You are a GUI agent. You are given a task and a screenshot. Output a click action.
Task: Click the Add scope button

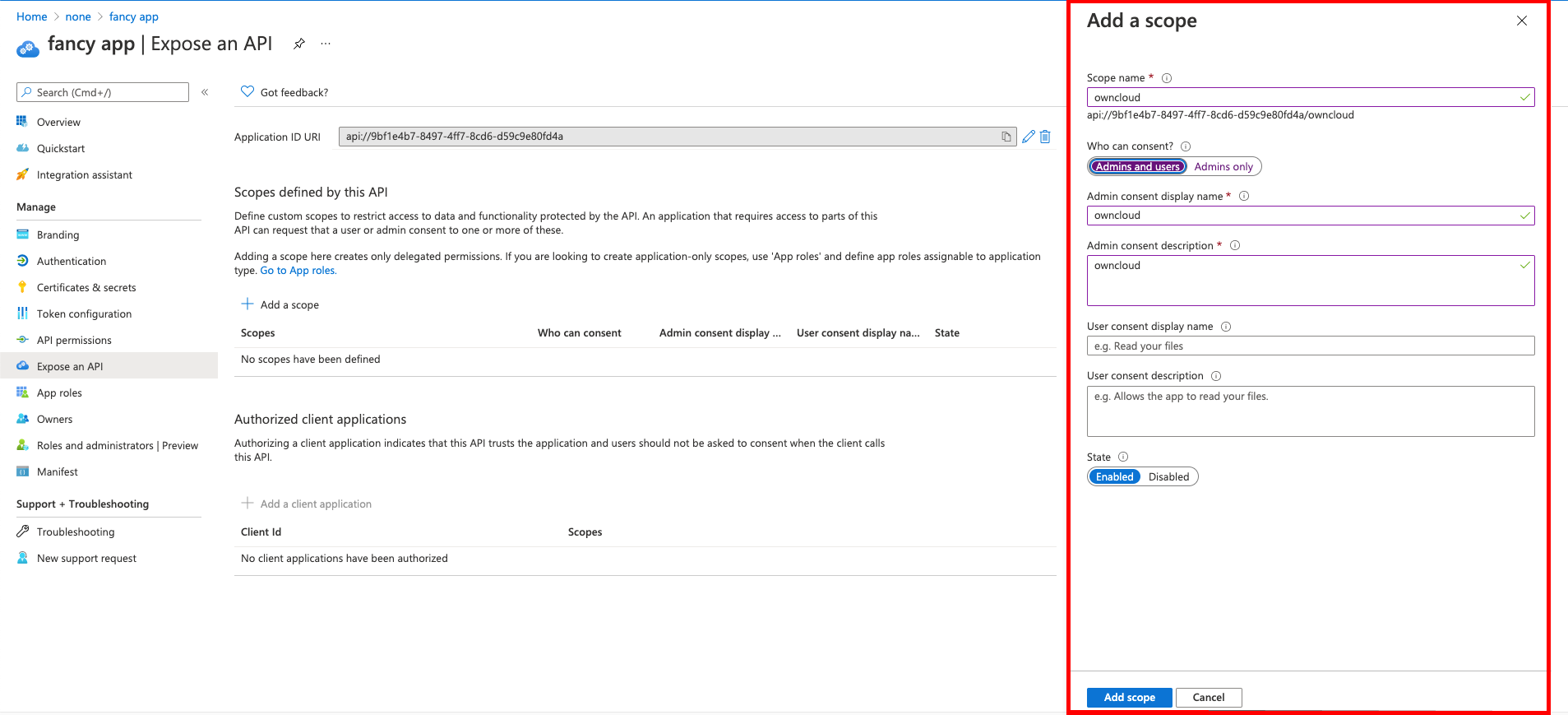1129,697
